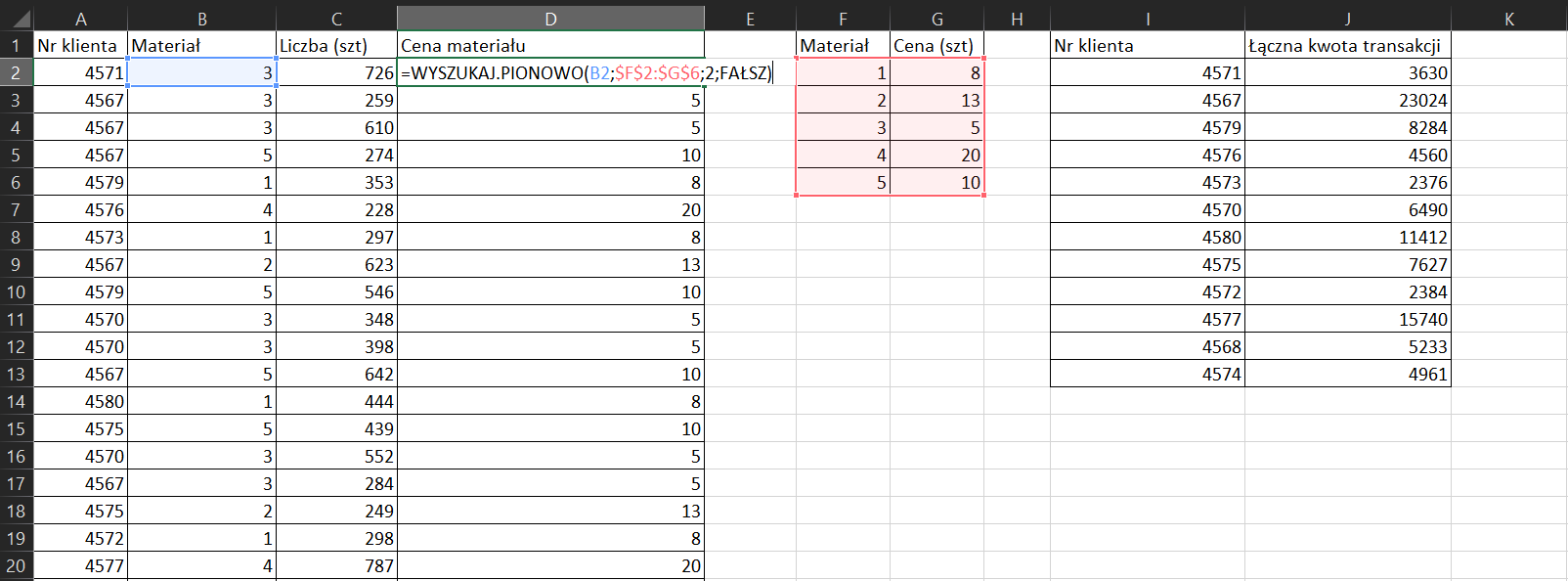This screenshot has width=1568, height=581.
Task: Select cell with value 5233
Action: pyautogui.click(x=1348, y=346)
